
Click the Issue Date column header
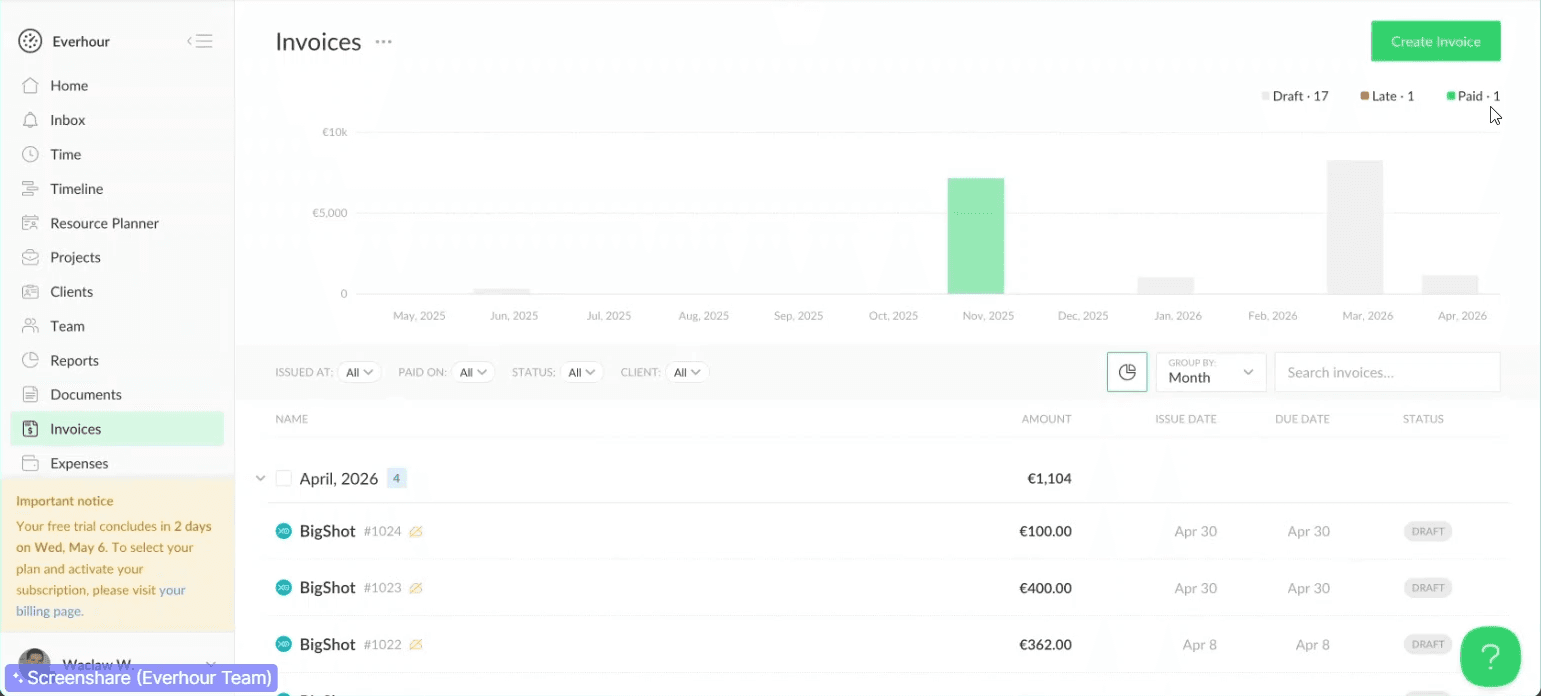point(1186,419)
